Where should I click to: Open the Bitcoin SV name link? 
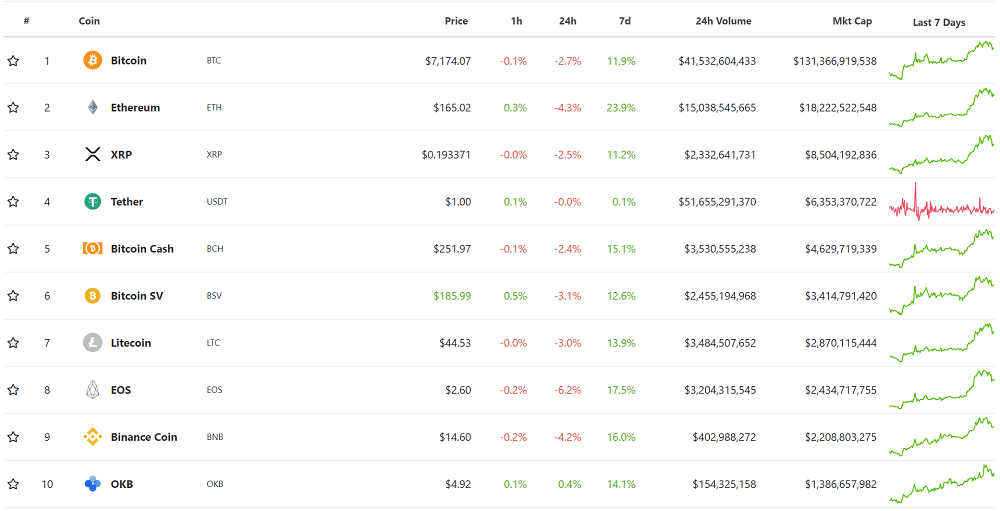pos(136,296)
